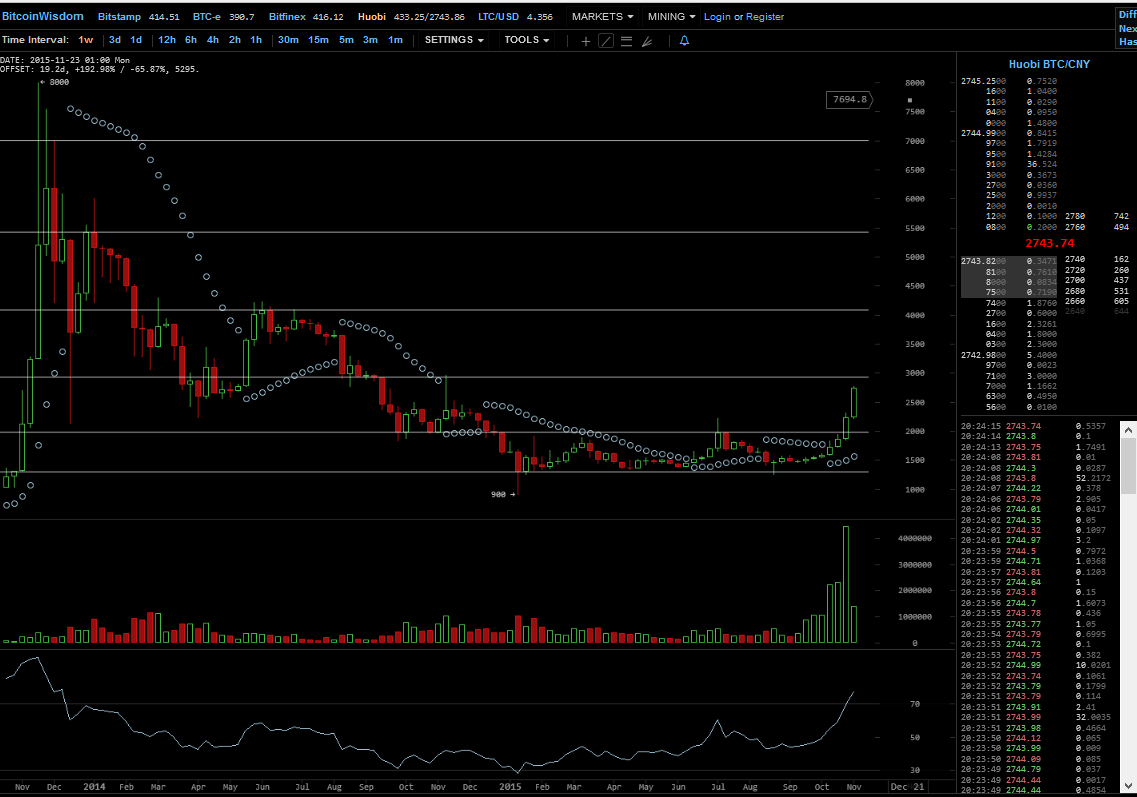Expand the MINING dropdown menu
This screenshot has height=797, width=1137.
pyautogui.click(x=671, y=16)
